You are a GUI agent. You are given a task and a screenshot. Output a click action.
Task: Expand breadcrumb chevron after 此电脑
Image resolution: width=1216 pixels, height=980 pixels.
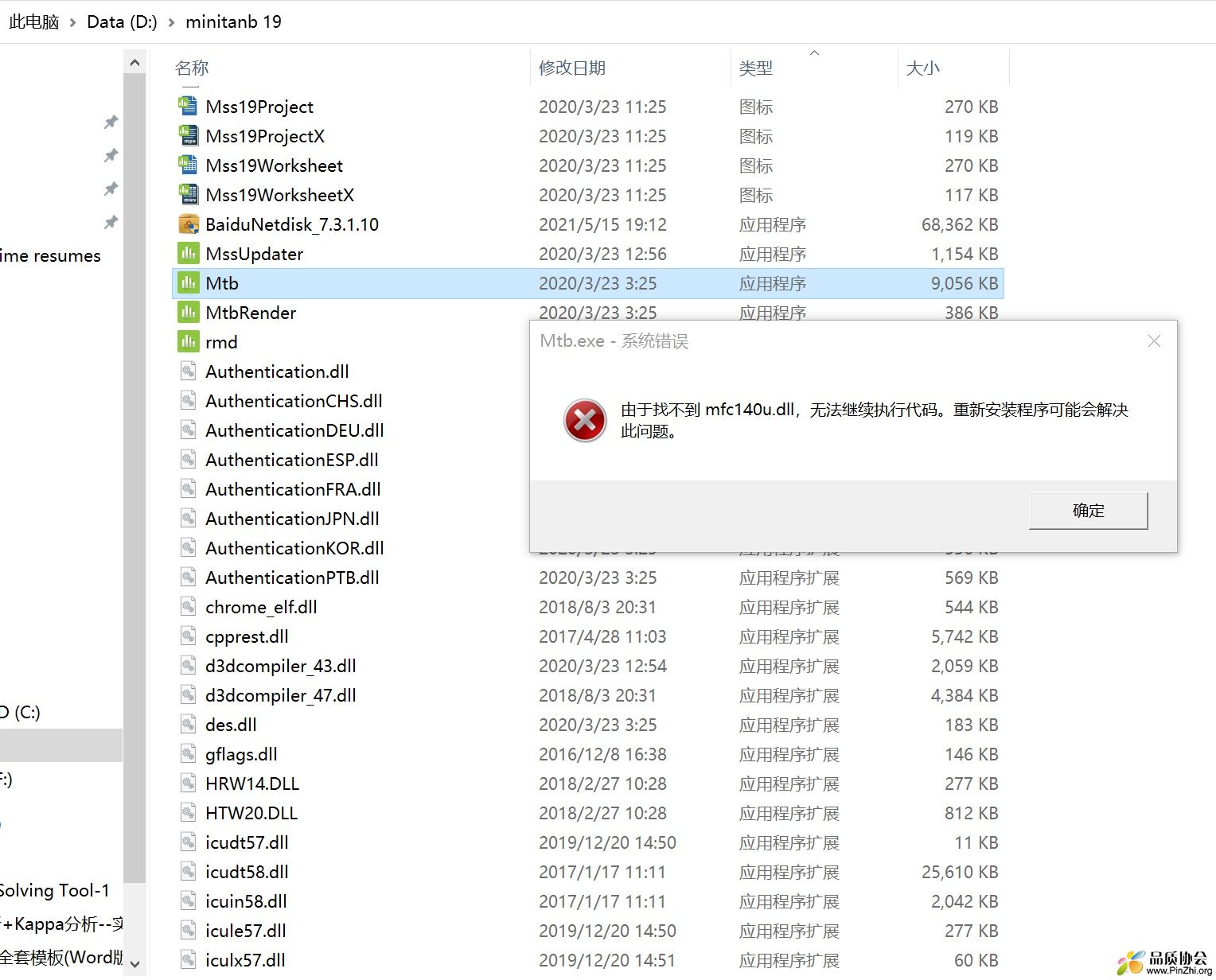point(73,22)
